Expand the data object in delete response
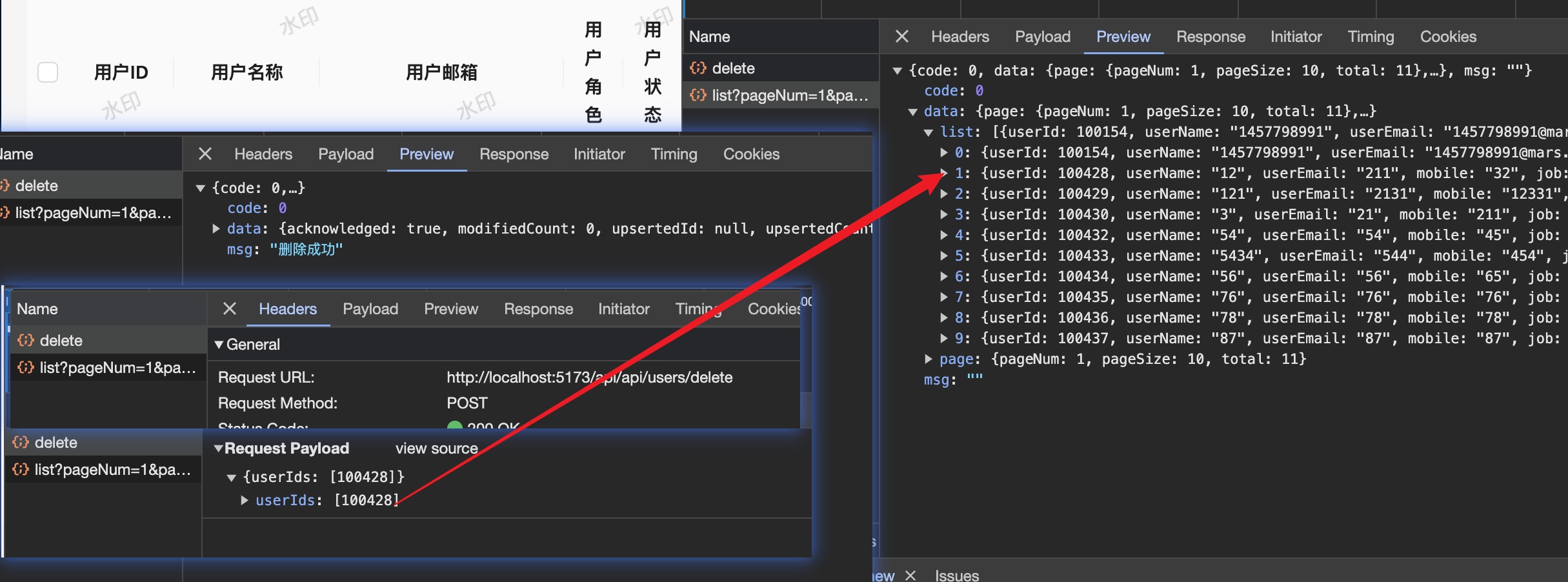 tap(217, 228)
